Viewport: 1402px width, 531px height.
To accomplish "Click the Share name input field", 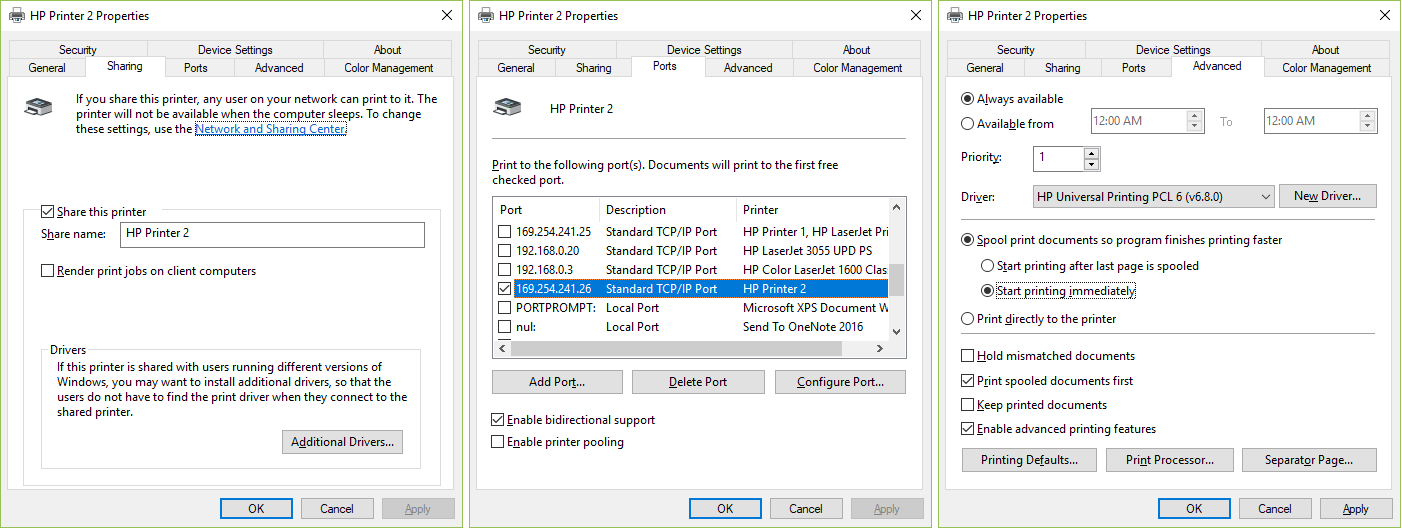I will (272, 234).
